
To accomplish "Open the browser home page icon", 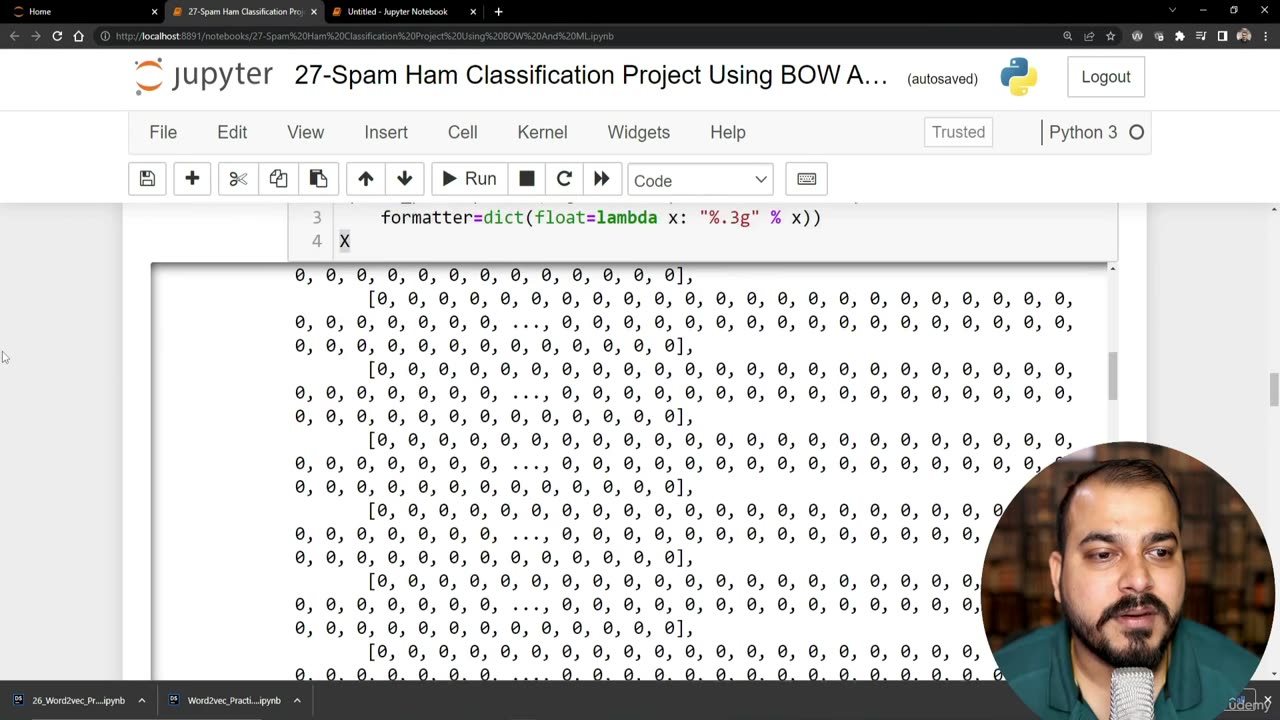I will point(78,36).
